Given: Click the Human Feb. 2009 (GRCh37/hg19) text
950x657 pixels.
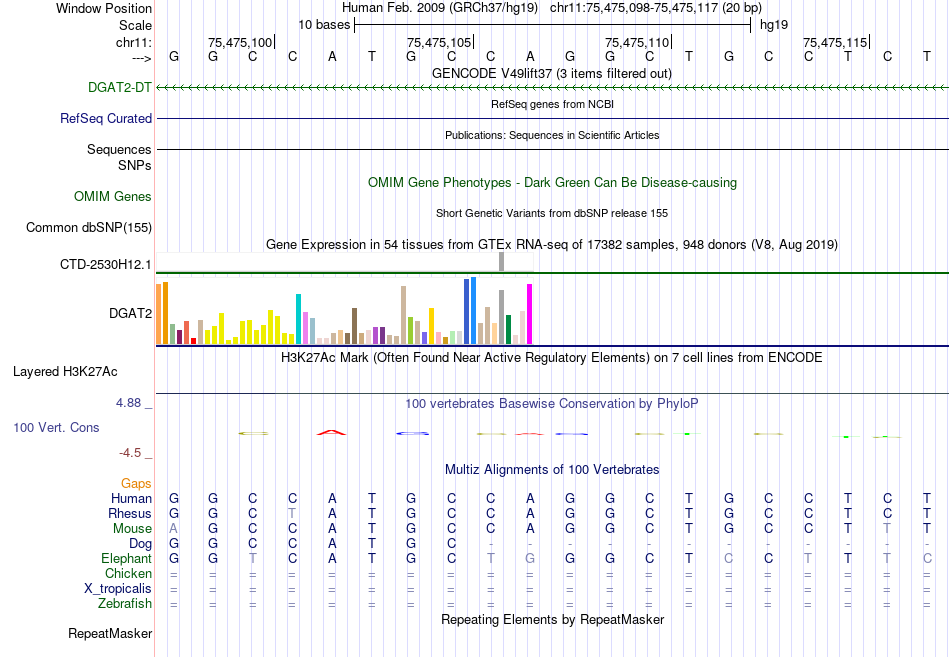Looking at the screenshot, I should coord(440,8).
